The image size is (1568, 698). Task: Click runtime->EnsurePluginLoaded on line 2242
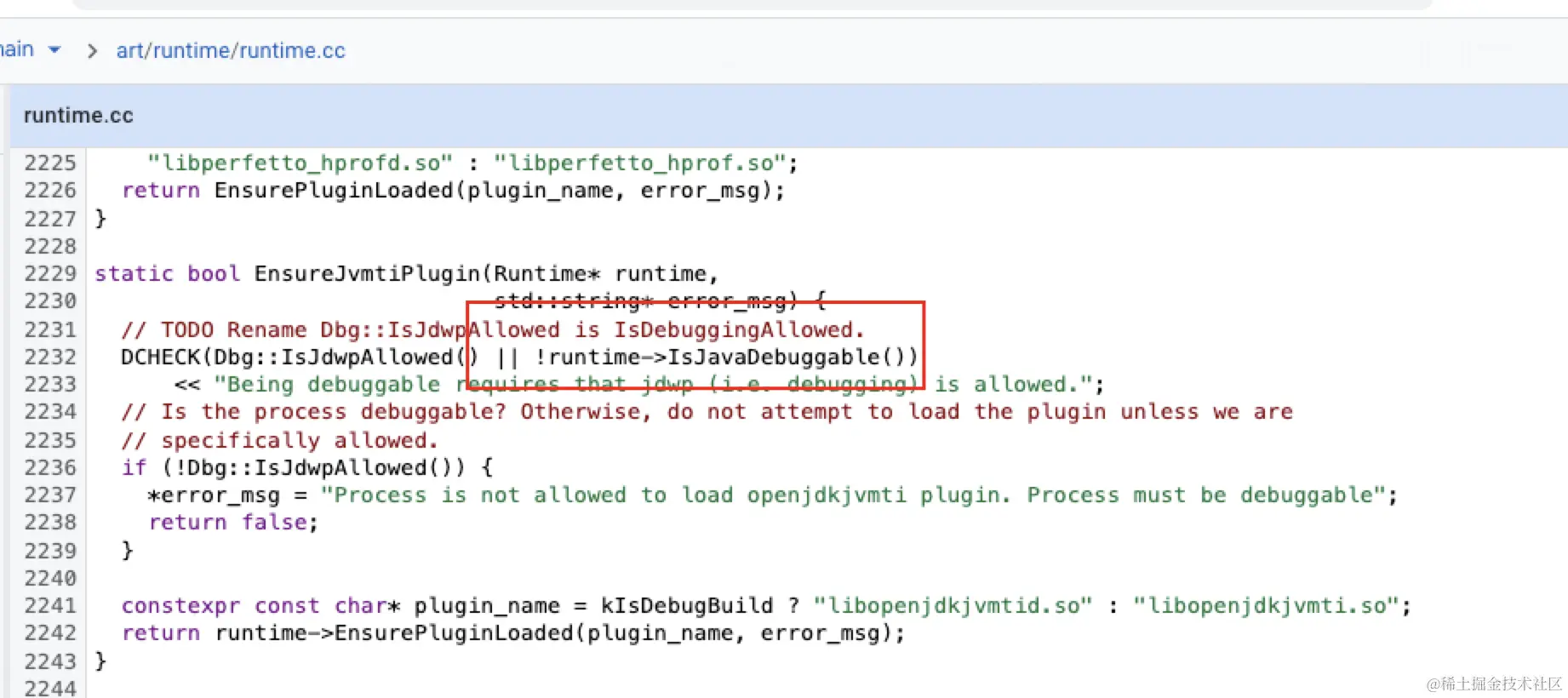coord(395,632)
